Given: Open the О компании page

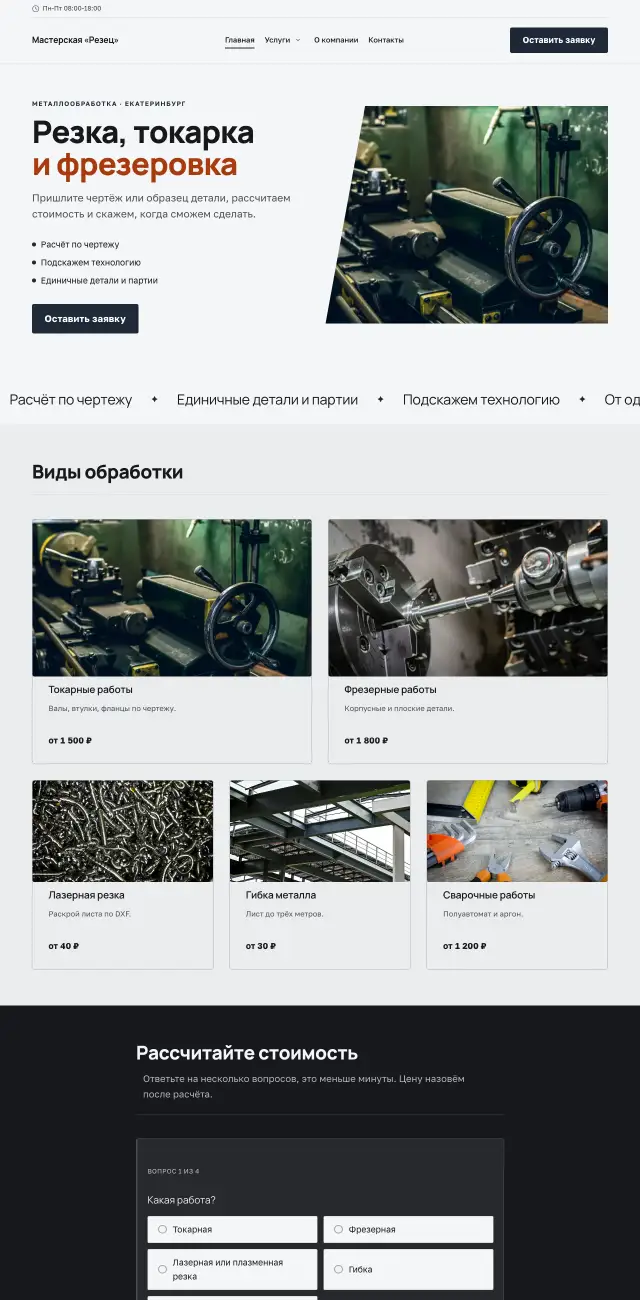Looking at the screenshot, I should pyautogui.click(x=336, y=40).
